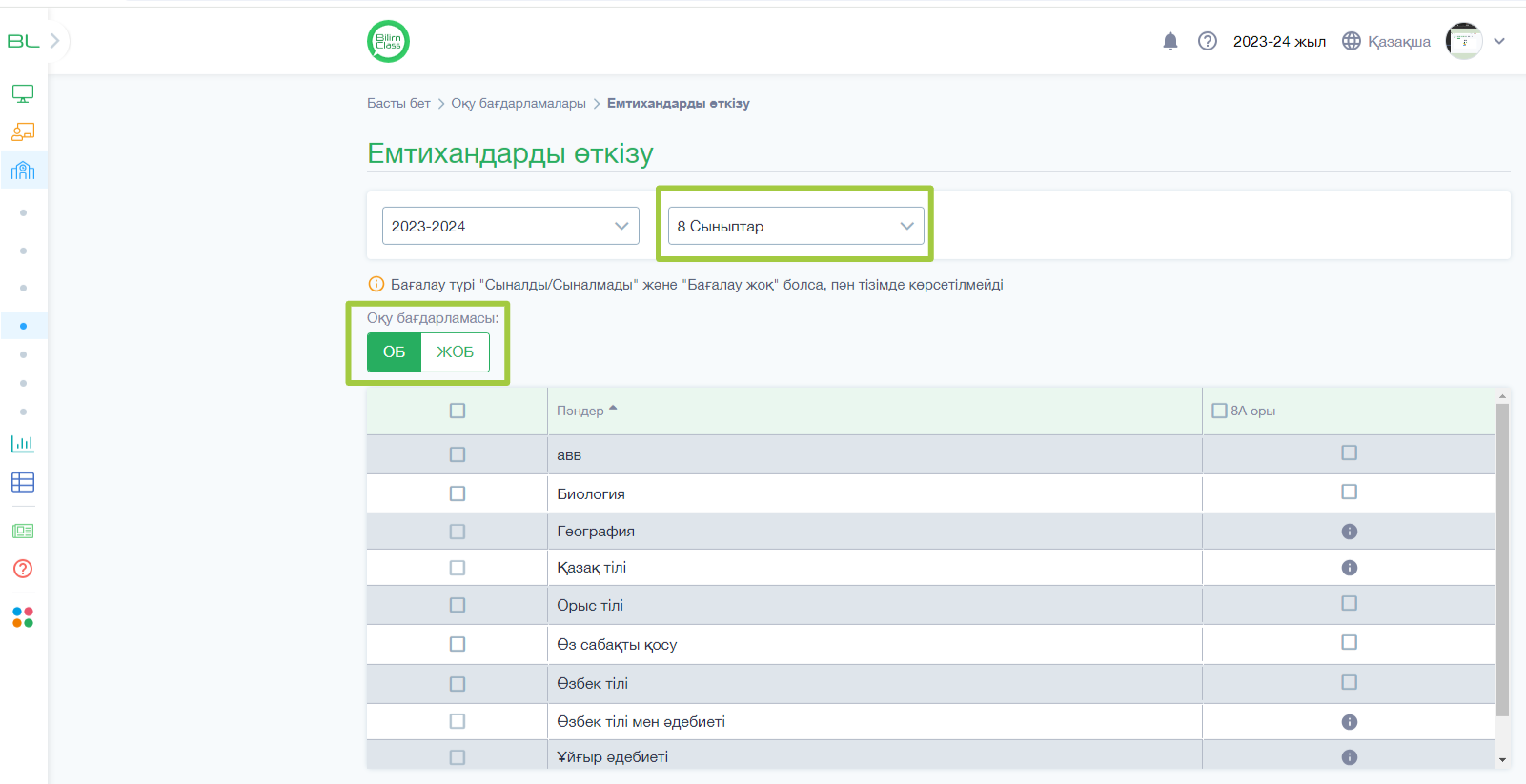Check the География row checkbox
This screenshot has width=1526, height=784.
458,532
